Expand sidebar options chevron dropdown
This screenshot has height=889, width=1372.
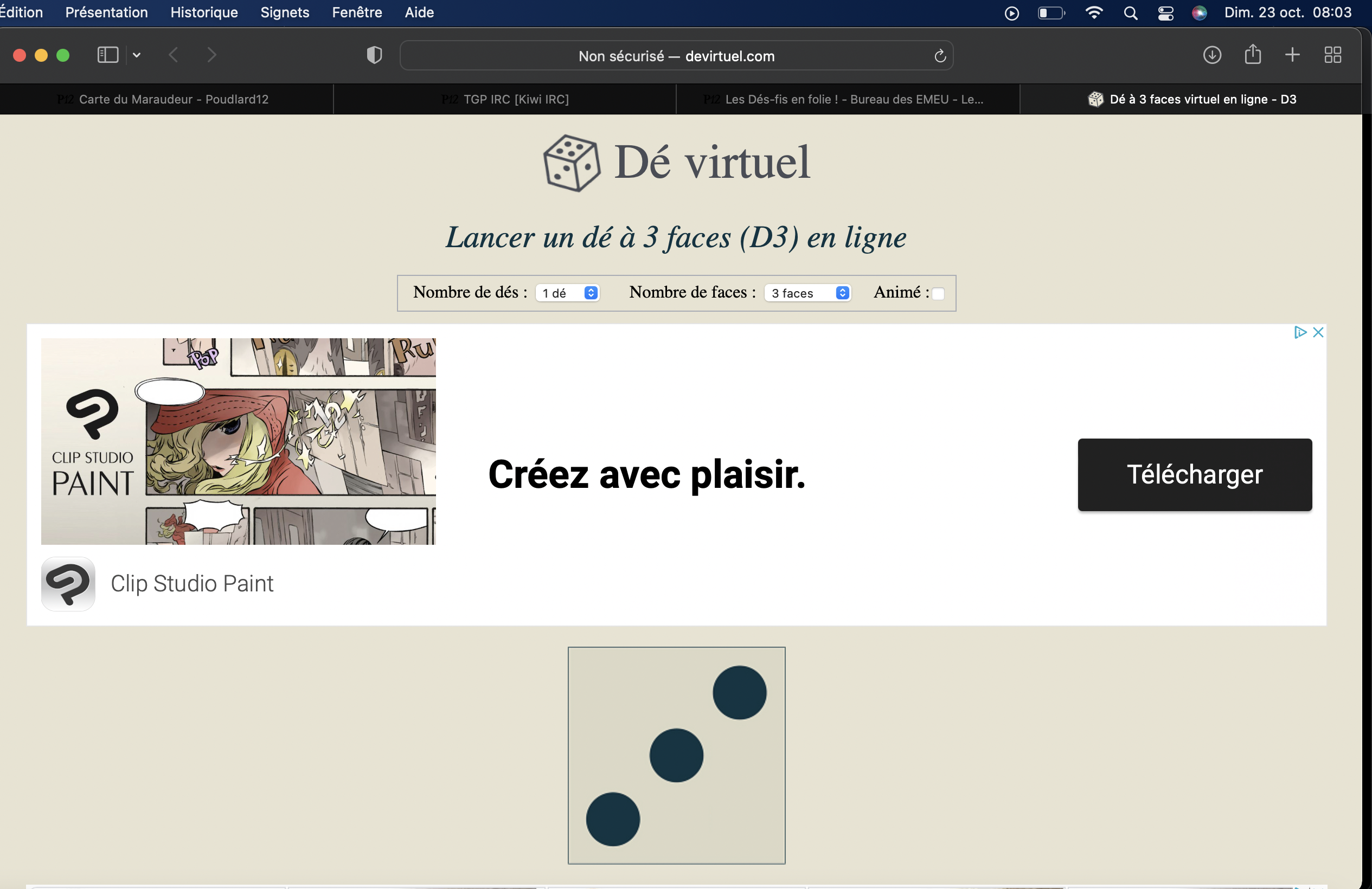coord(137,55)
